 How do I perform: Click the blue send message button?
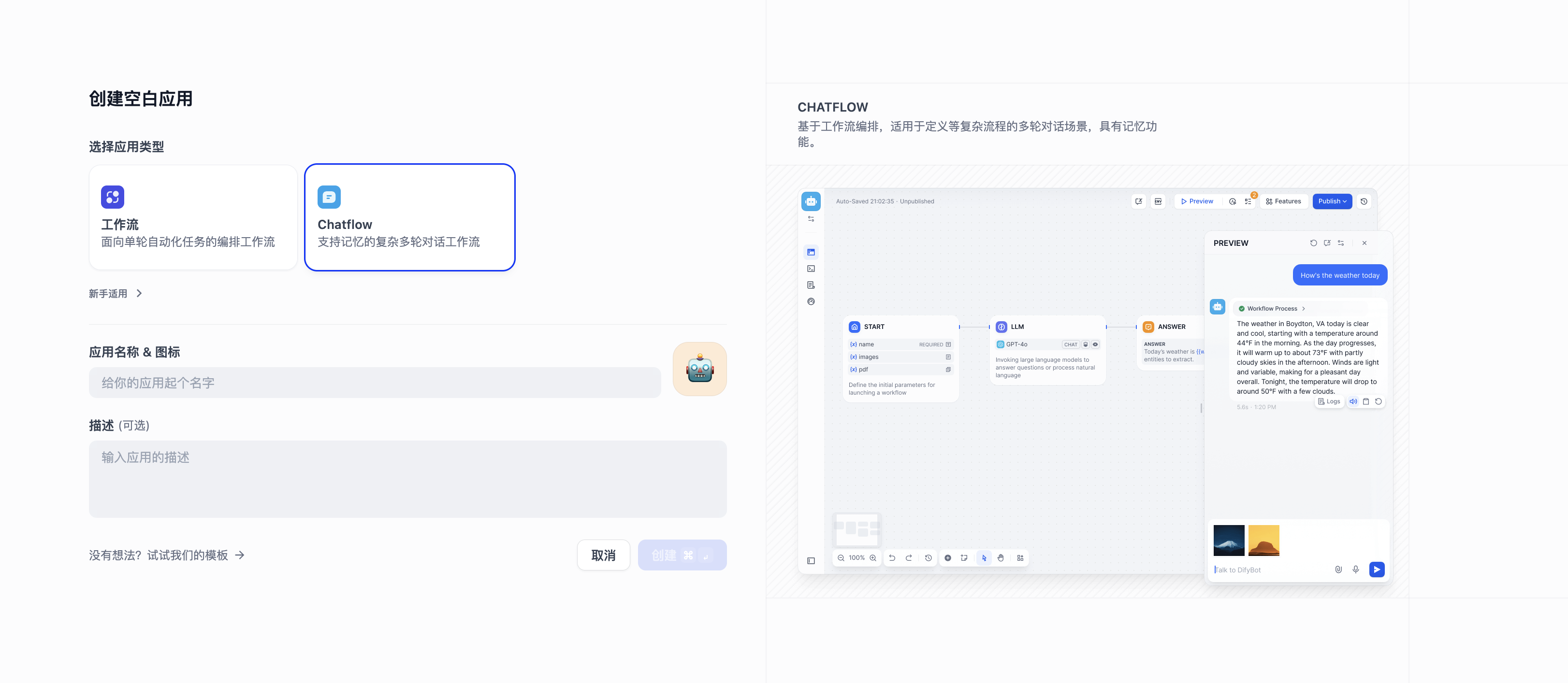[x=1377, y=570]
